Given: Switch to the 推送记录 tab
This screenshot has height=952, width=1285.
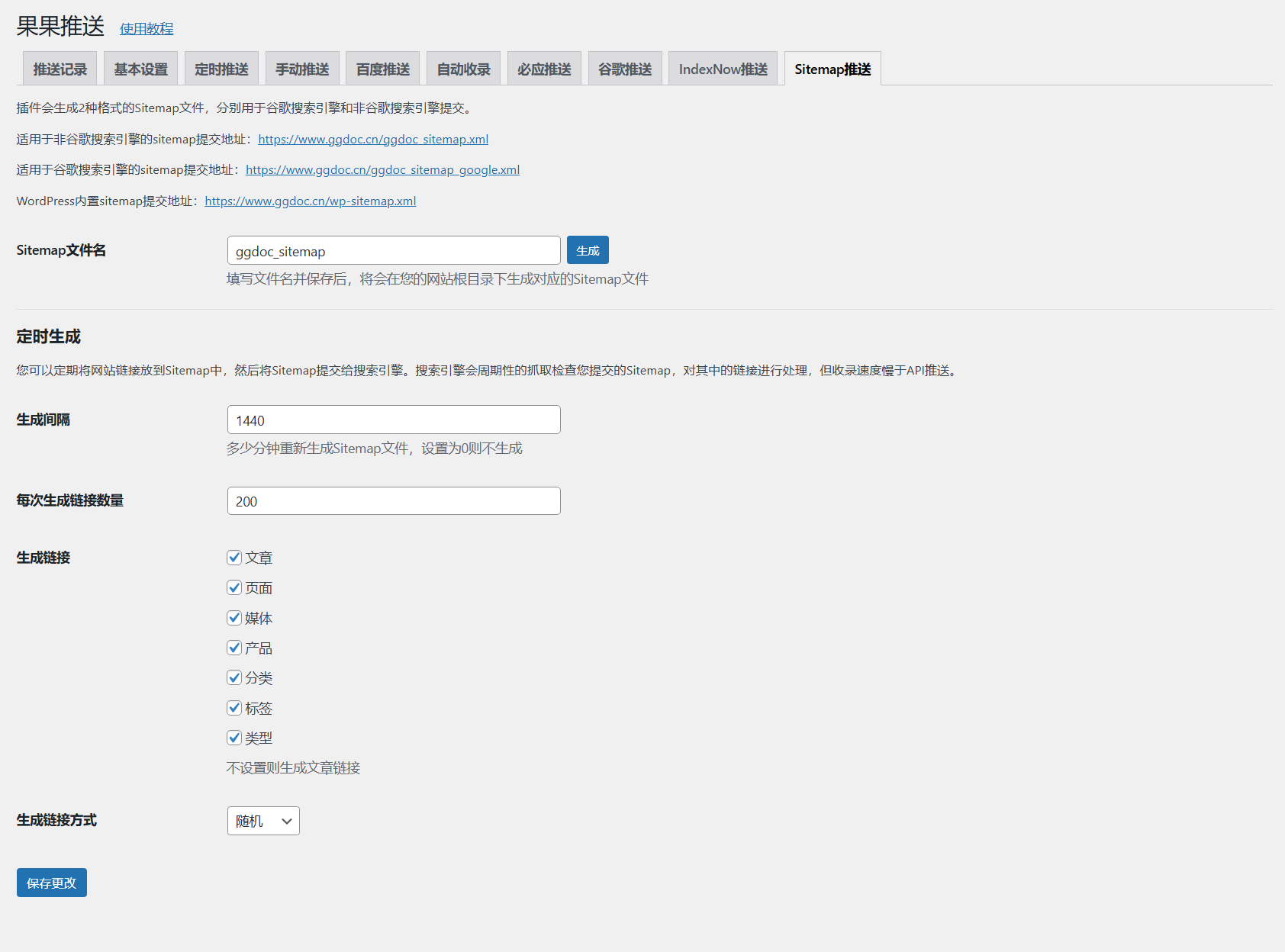Looking at the screenshot, I should pyautogui.click(x=60, y=69).
